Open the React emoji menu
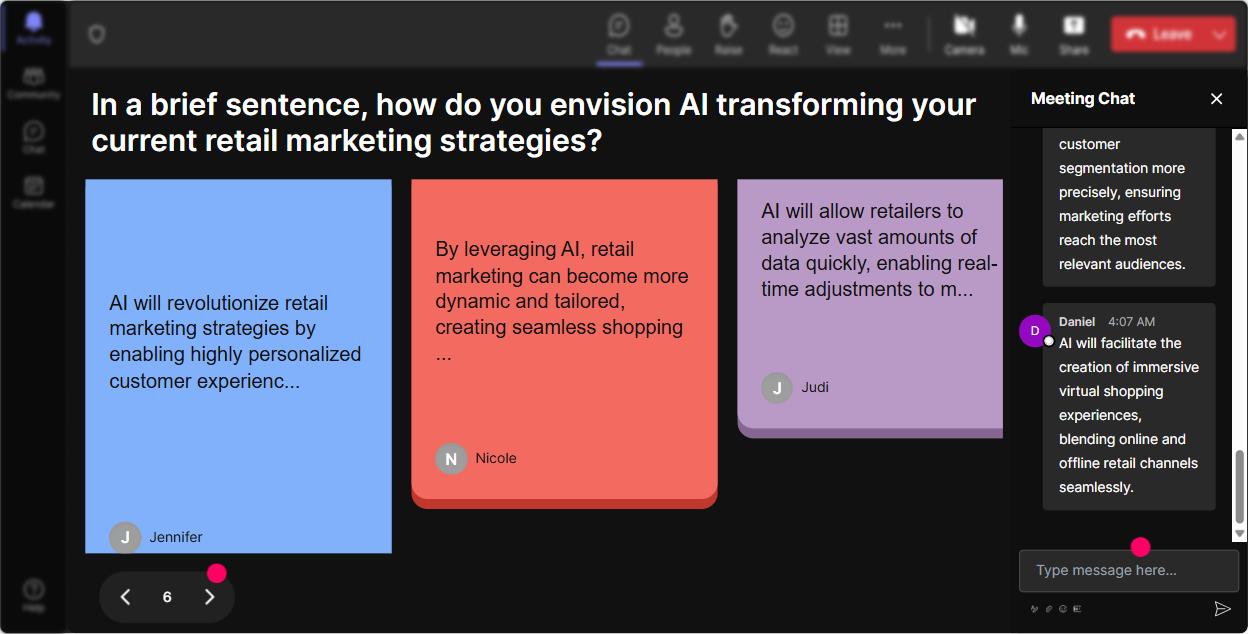The image size is (1248, 634). (x=783, y=34)
